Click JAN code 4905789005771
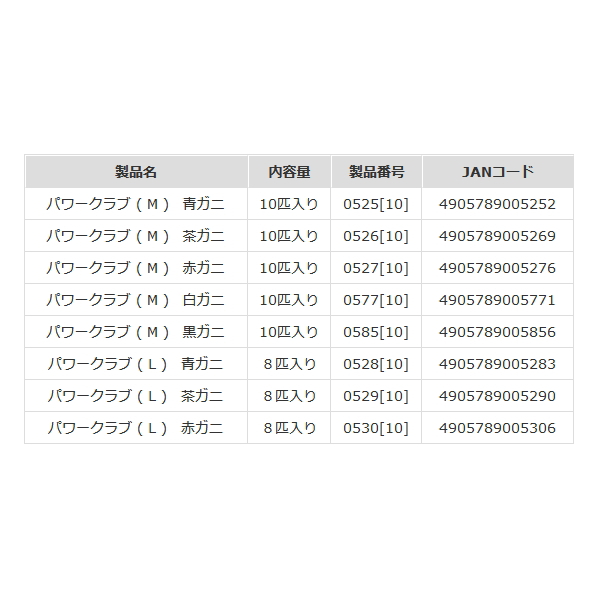The image size is (600, 600). click(497, 300)
